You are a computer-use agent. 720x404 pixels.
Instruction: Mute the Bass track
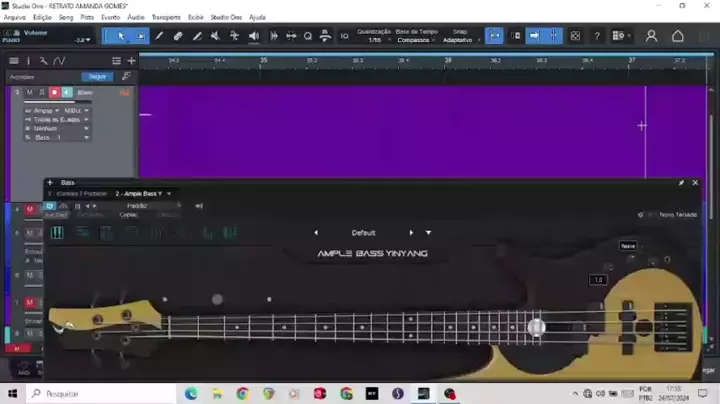tap(29, 92)
